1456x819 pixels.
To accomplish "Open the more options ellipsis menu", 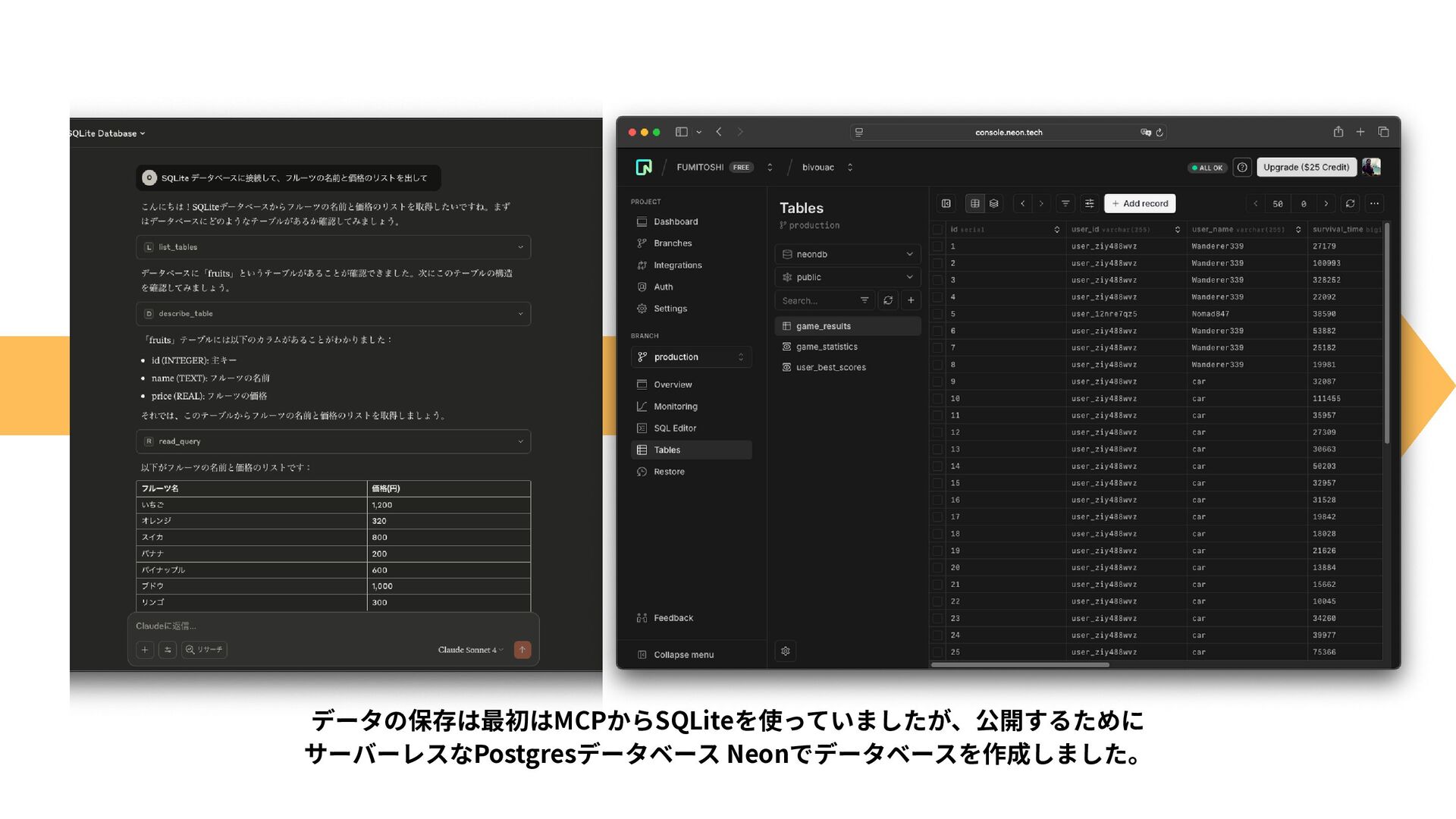I will 1375,204.
